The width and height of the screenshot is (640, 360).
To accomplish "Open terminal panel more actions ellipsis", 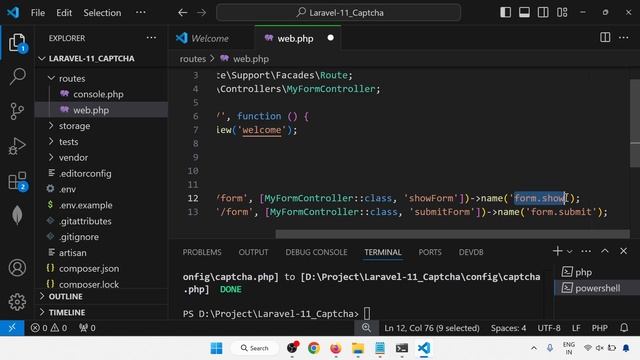I will tap(586, 251).
